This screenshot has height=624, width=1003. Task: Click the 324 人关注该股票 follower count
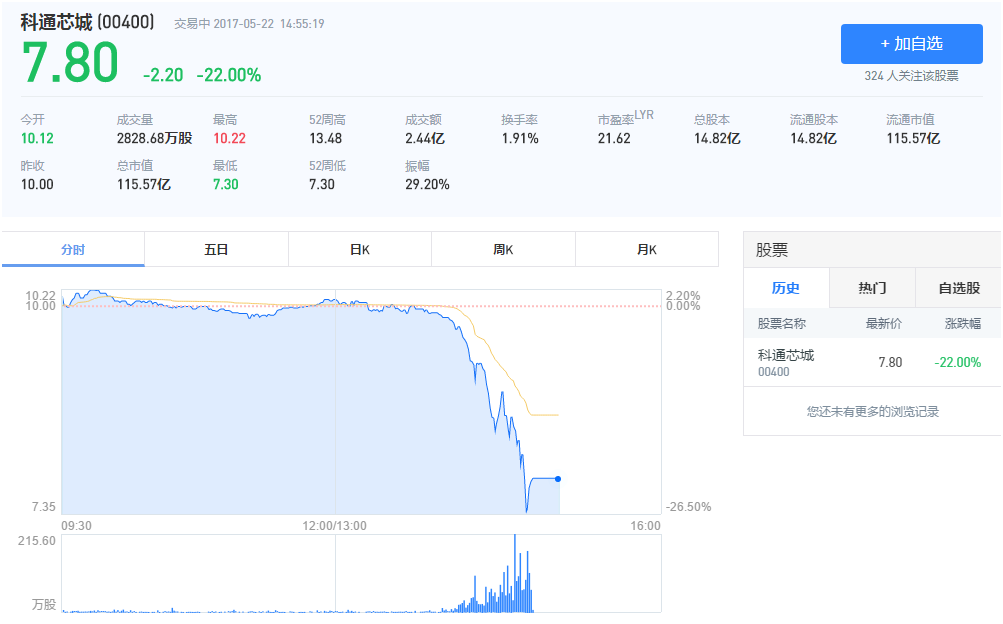point(911,76)
